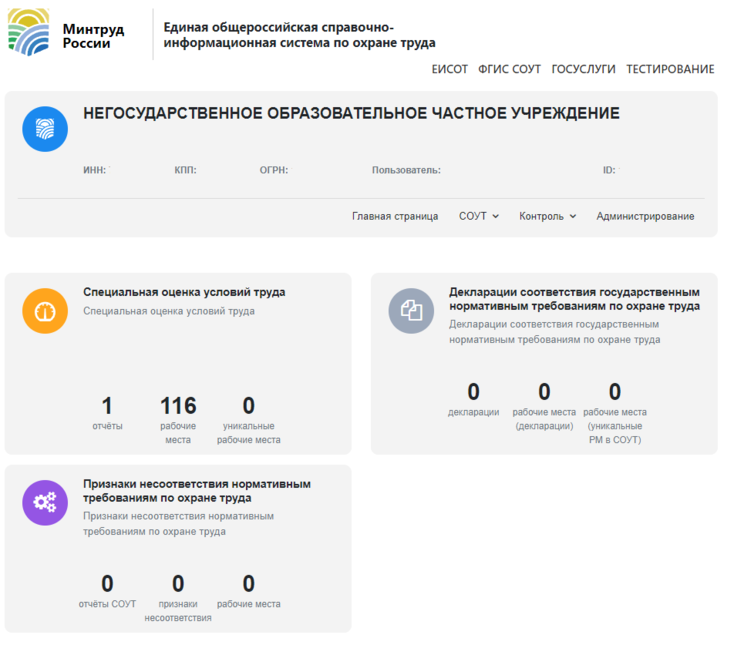The image size is (734, 645).
Task: Click the gray Декларации documents icon
Action: [x=411, y=311]
